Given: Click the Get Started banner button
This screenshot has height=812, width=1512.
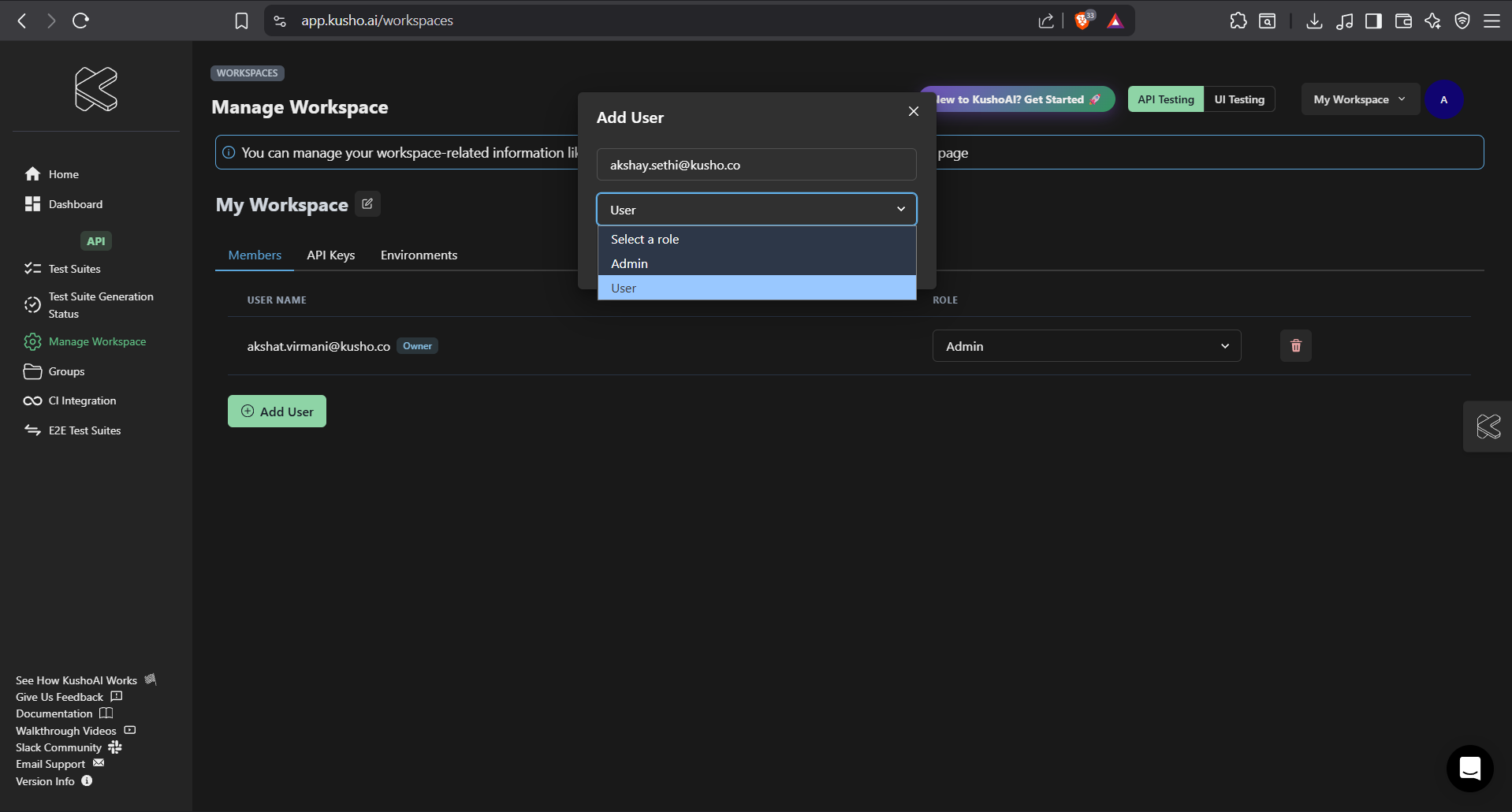Looking at the screenshot, I should pos(1024,99).
